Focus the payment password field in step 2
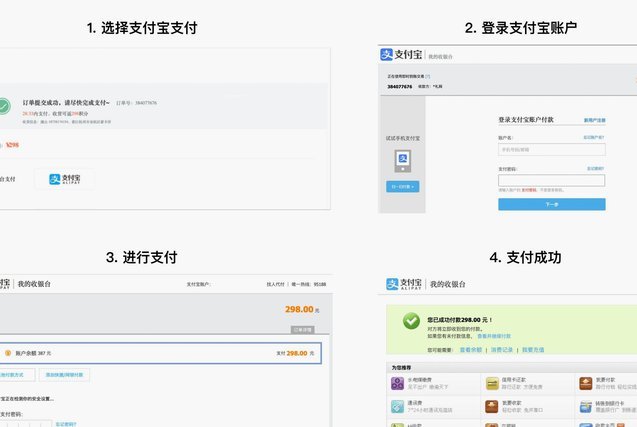The width and height of the screenshot is (637, 427). [x=551, y=180]
